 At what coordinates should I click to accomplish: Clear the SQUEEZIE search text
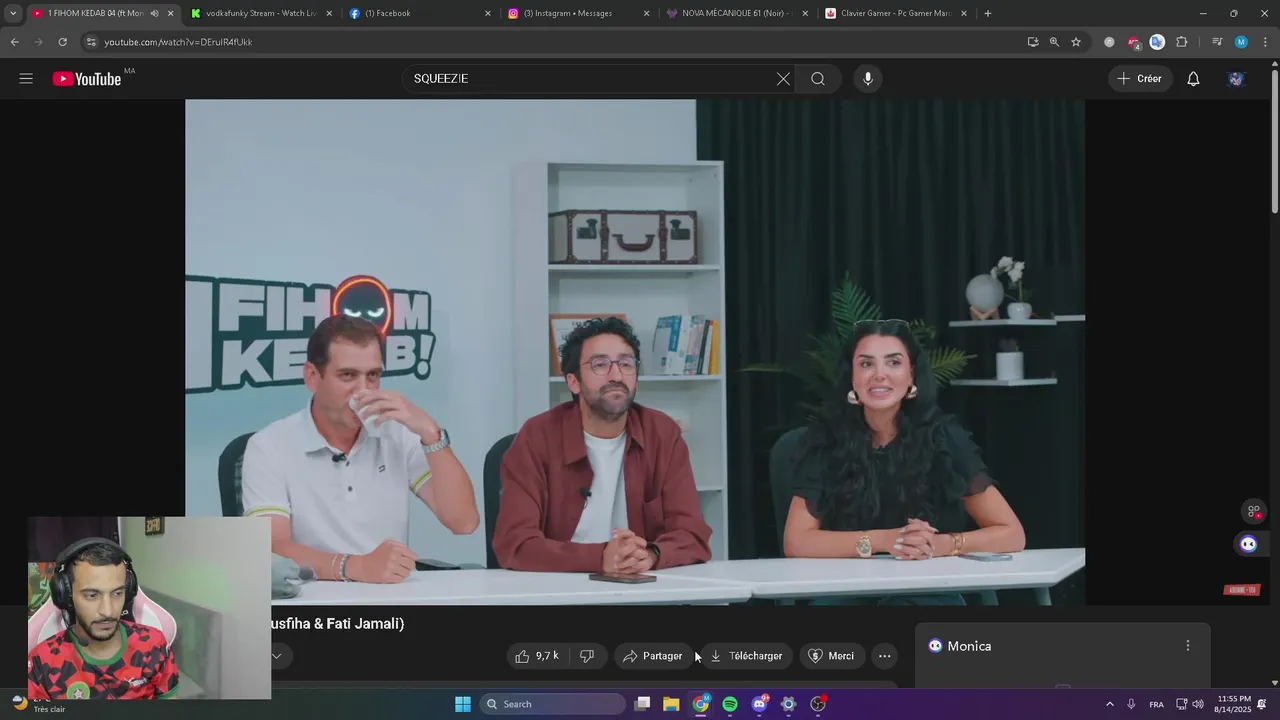[x=783, y=79]
